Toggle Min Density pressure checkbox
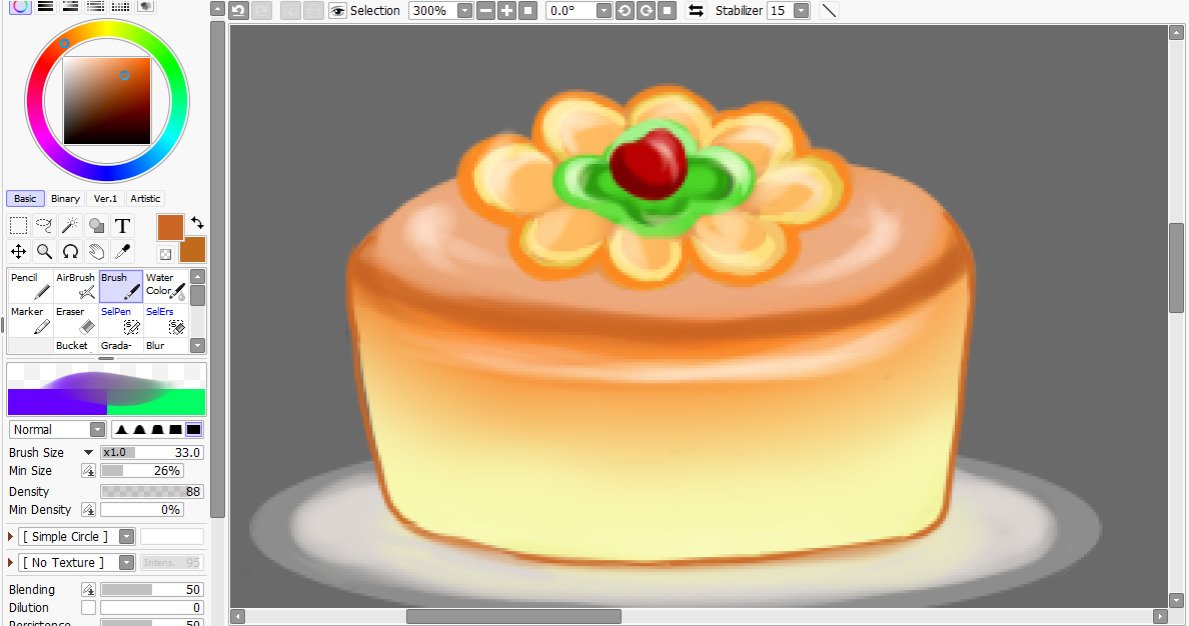 click(x=89, y=510)
